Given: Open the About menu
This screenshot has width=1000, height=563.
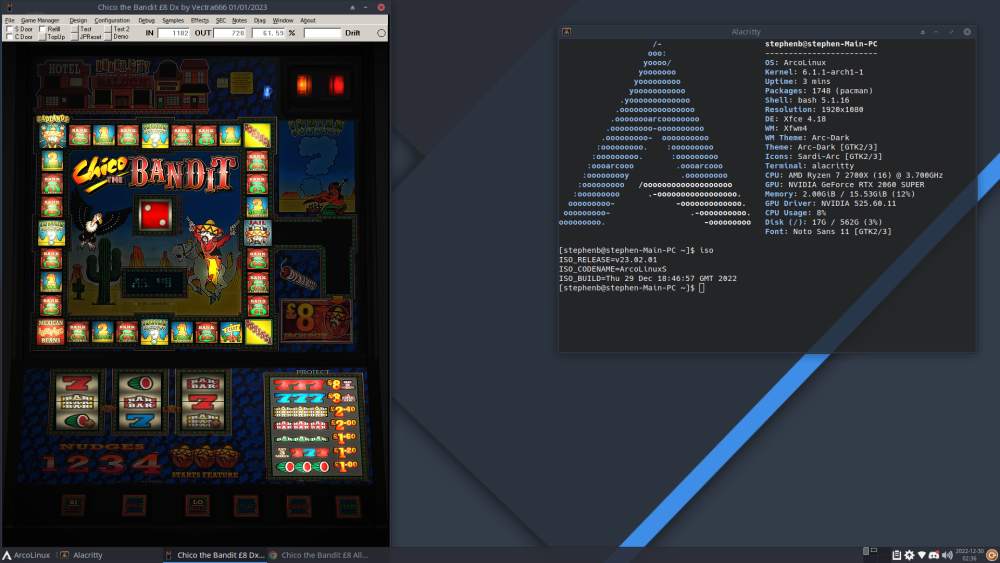Looking at the screenshot, I should click(308, 20).
